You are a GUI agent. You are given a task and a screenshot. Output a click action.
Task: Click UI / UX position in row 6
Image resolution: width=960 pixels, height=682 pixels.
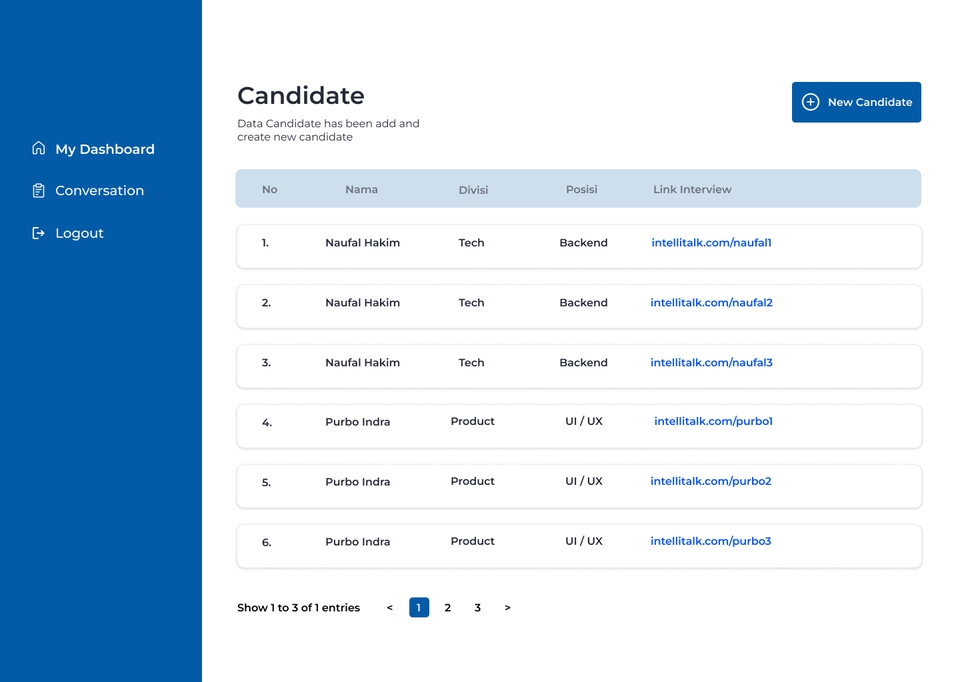(584, 541)
